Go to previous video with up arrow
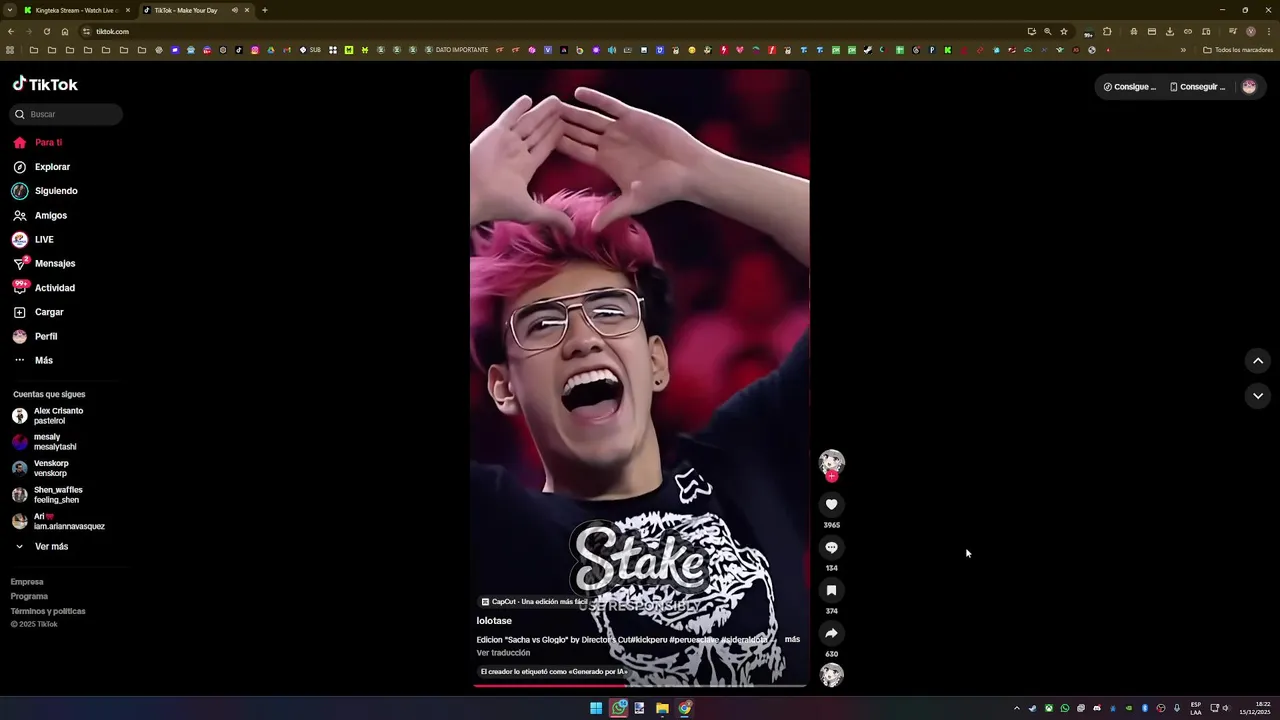The width and height of the screenshot is (1280, 720). coord(1258,361)
